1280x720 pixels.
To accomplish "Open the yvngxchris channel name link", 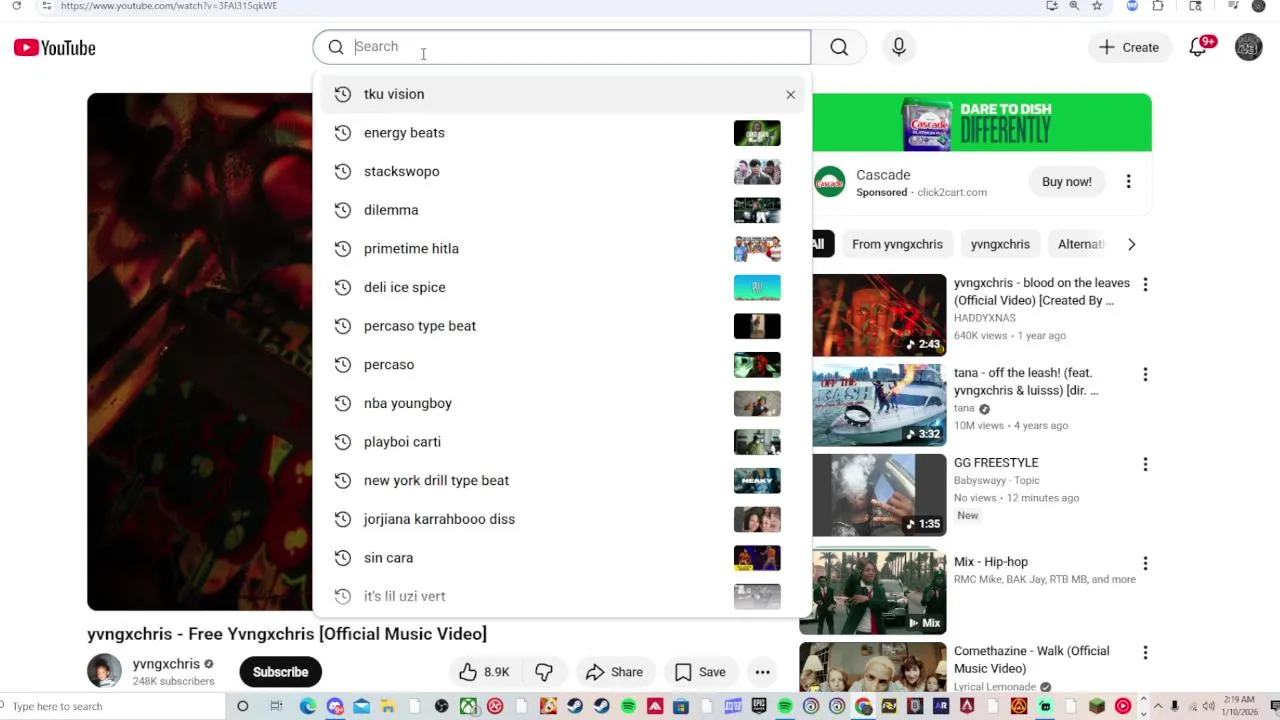I will pyautogui.click(x=166, y=664).
